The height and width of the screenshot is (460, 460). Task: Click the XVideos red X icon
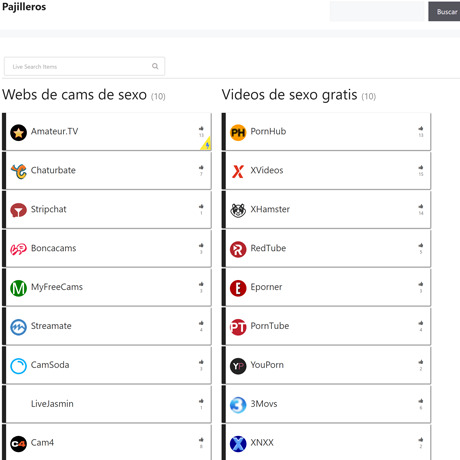(238, 171)
